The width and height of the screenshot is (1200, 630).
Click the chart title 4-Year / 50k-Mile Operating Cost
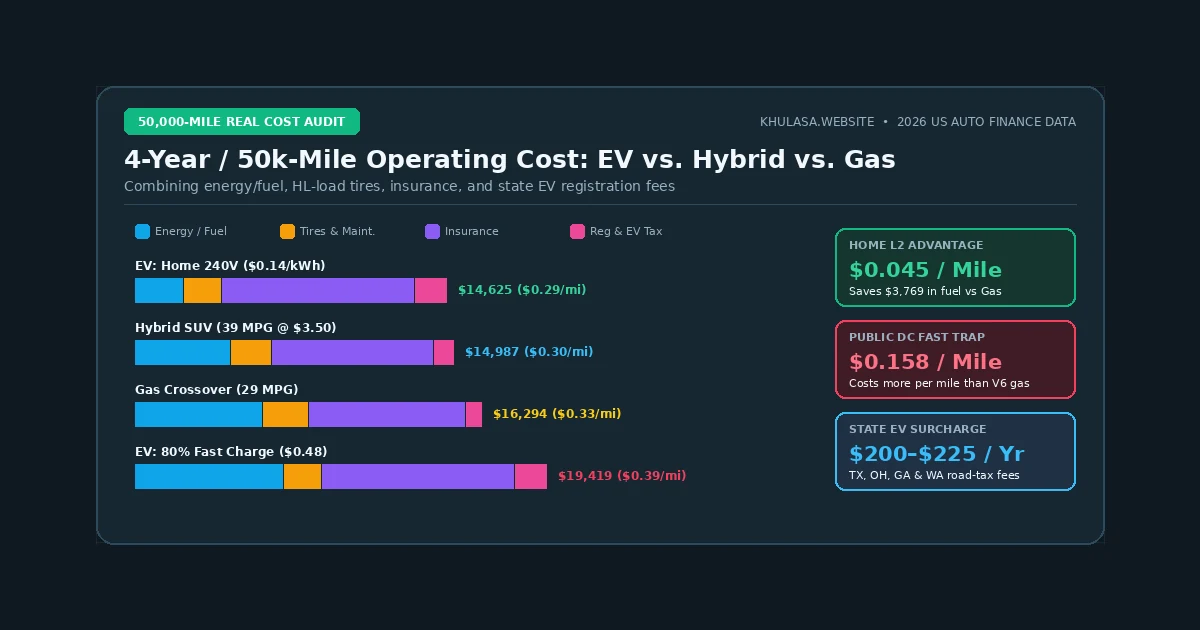pyautogui.click(x=510, y=160)
